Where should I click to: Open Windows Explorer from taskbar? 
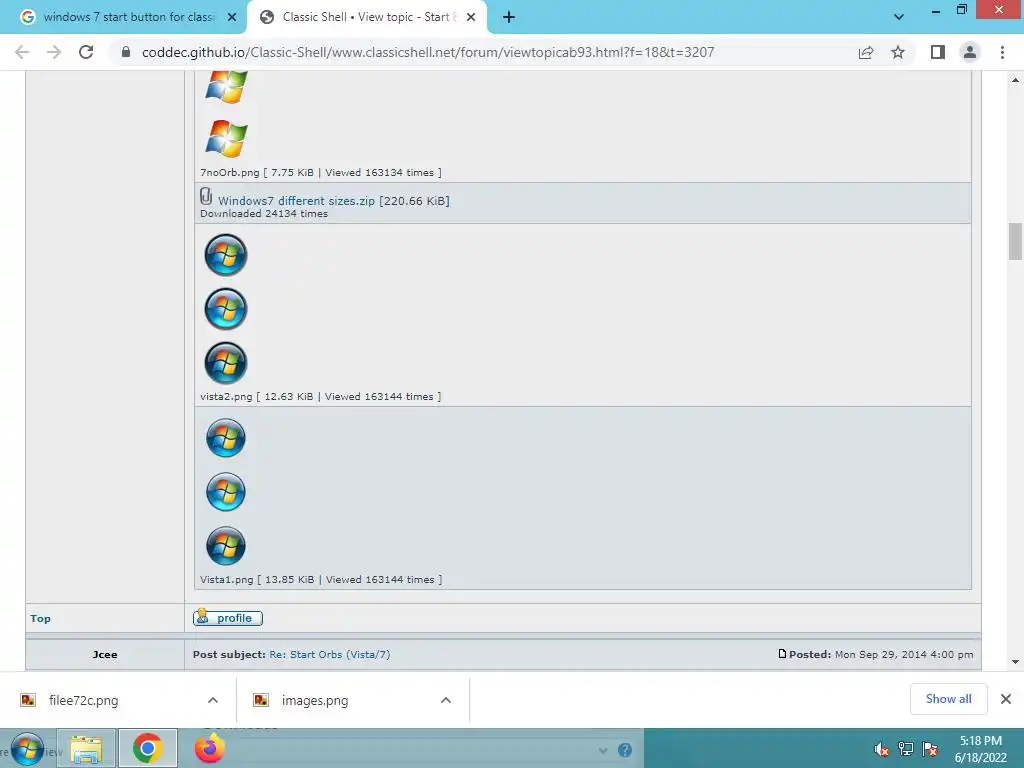(86, 749)
